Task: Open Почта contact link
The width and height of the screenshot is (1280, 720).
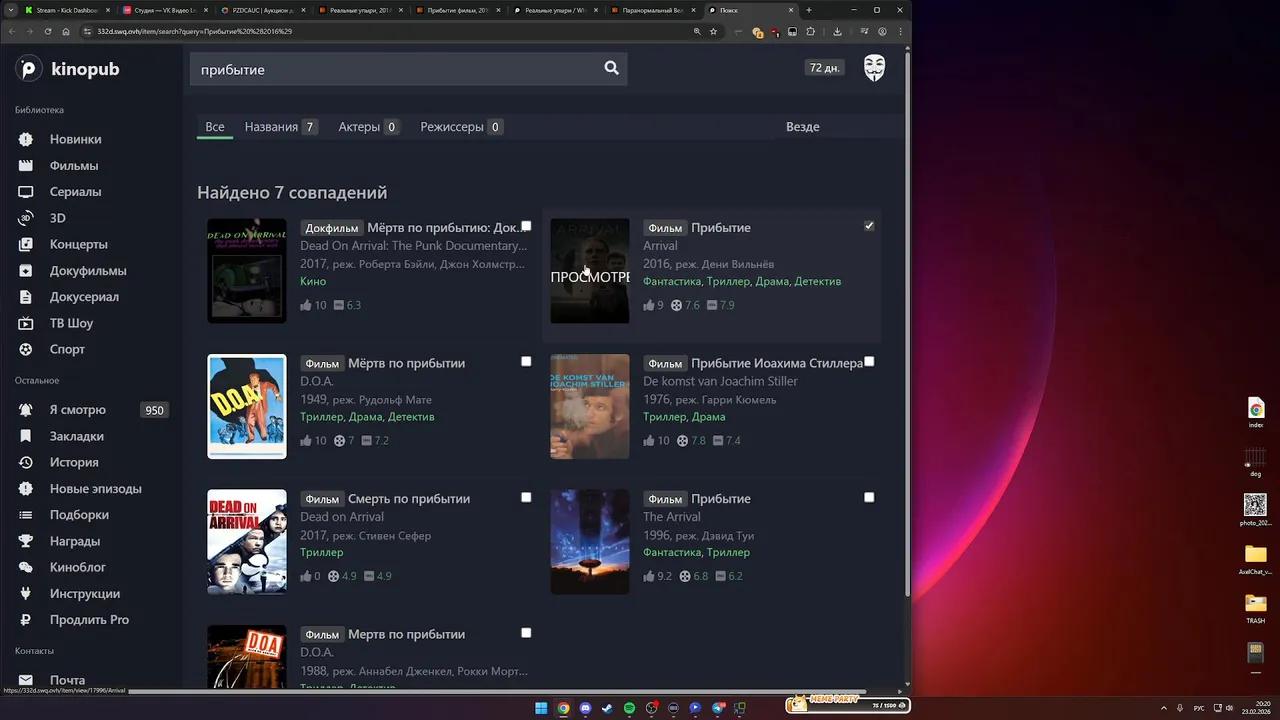Action: tap(67, 679)
